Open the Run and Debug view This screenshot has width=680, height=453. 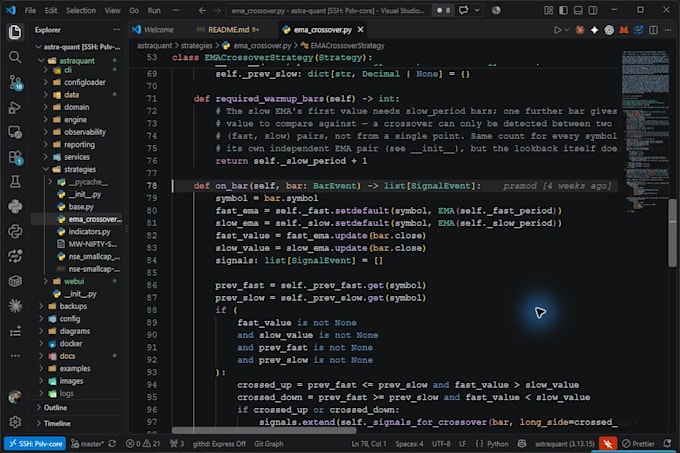[x=15, y=107]
